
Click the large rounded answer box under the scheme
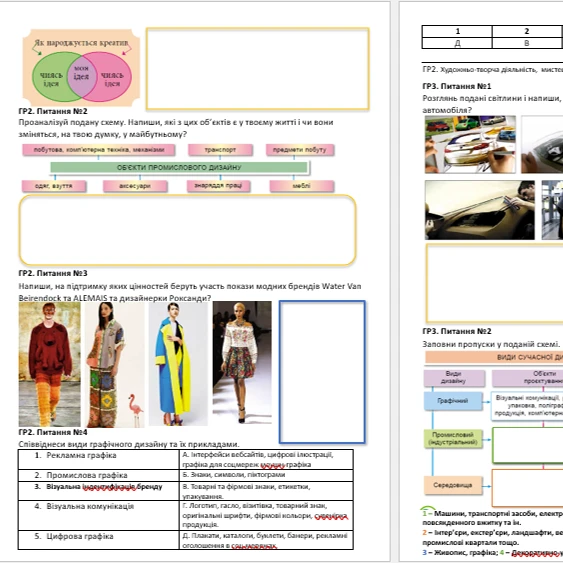click(x=187, y=230)
